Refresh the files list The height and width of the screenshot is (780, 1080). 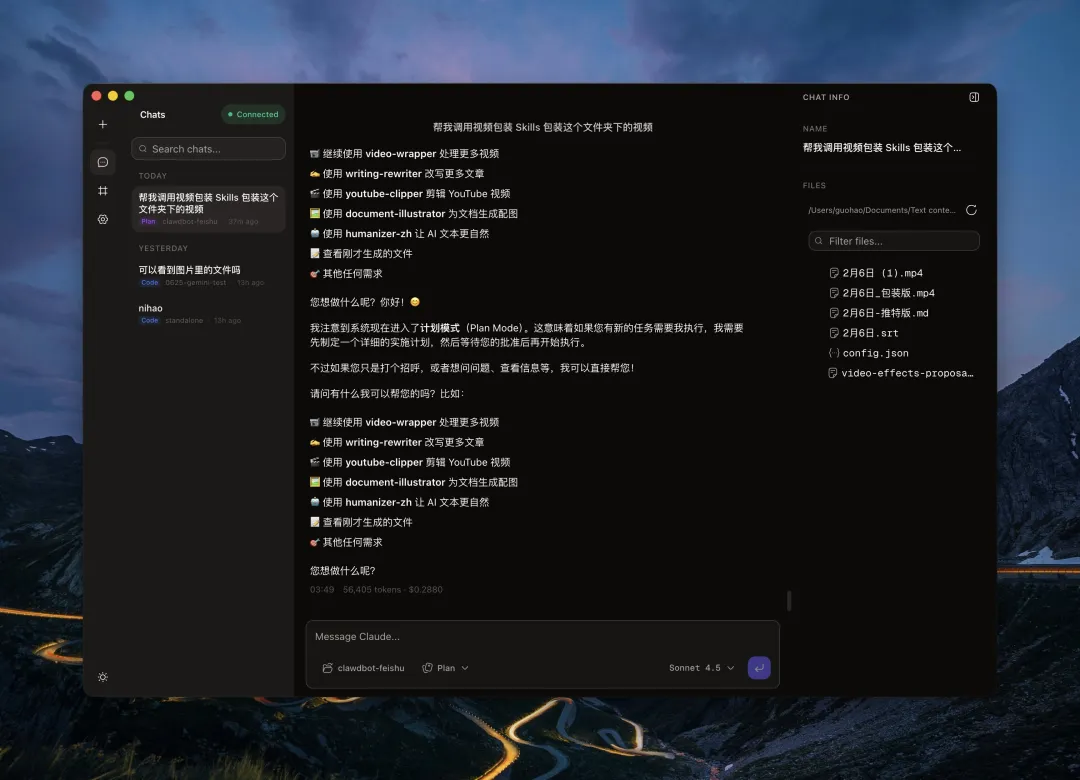[x=971, y=210]
